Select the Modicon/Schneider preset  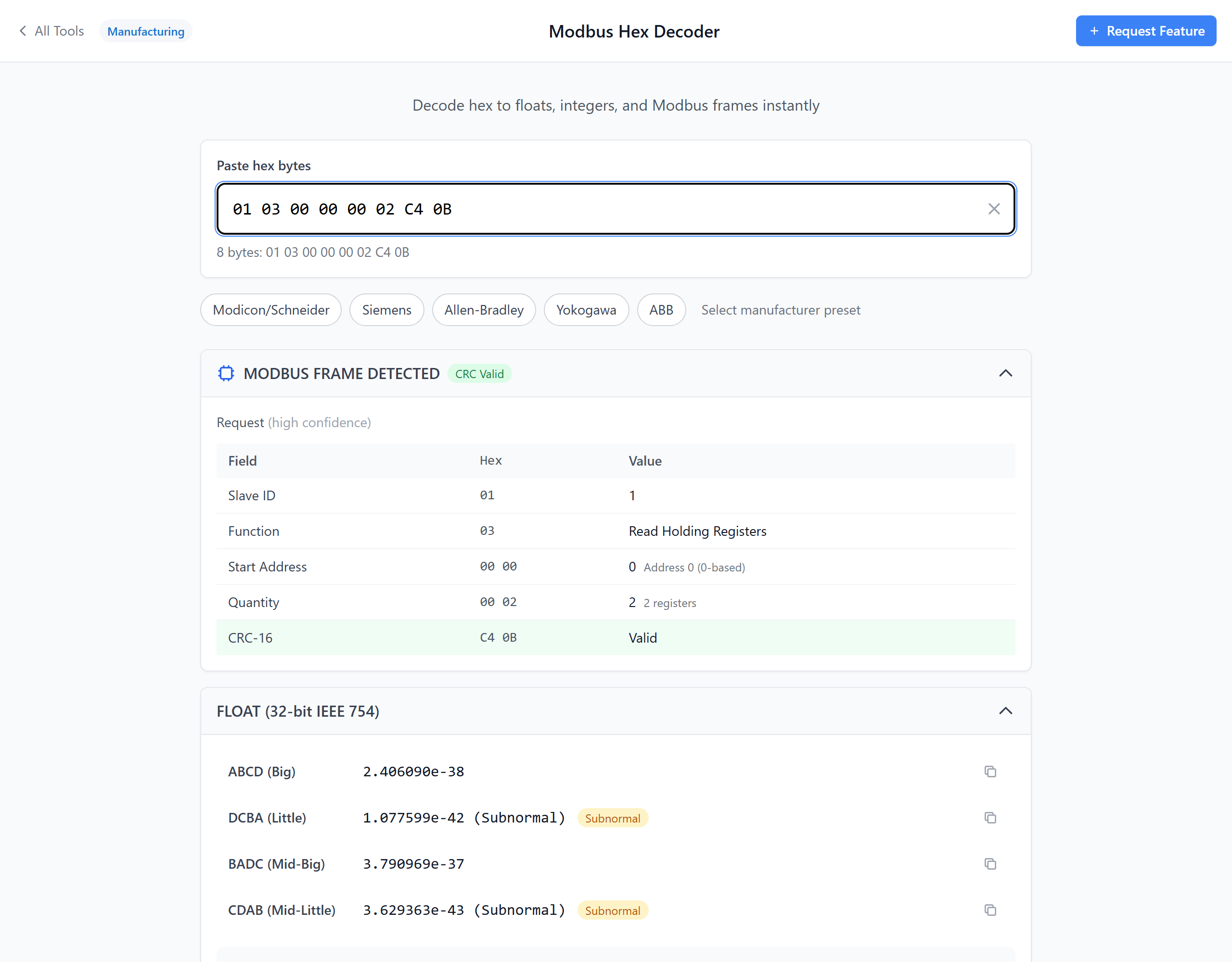point(271,310)
